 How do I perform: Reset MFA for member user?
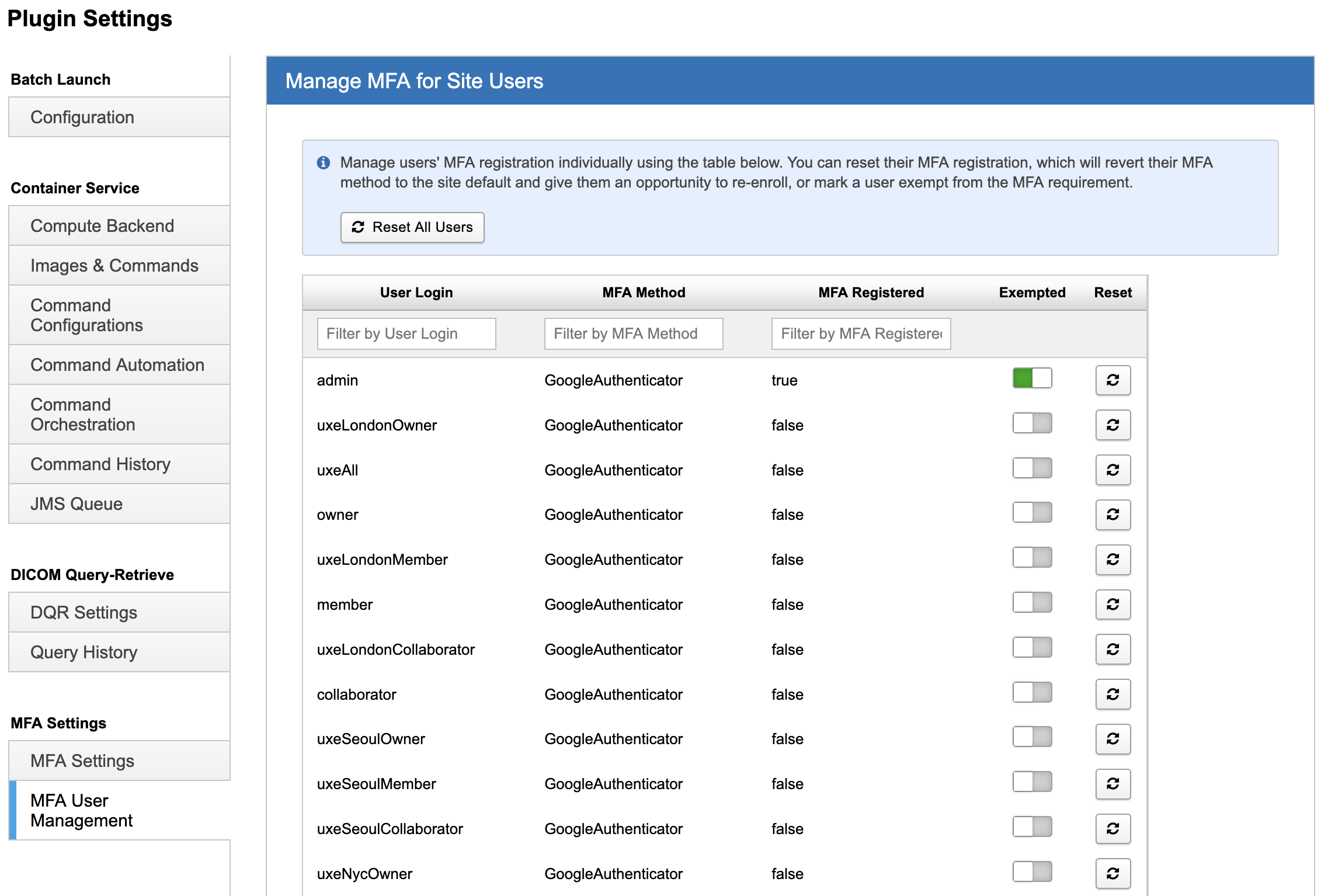(1113, 605)
